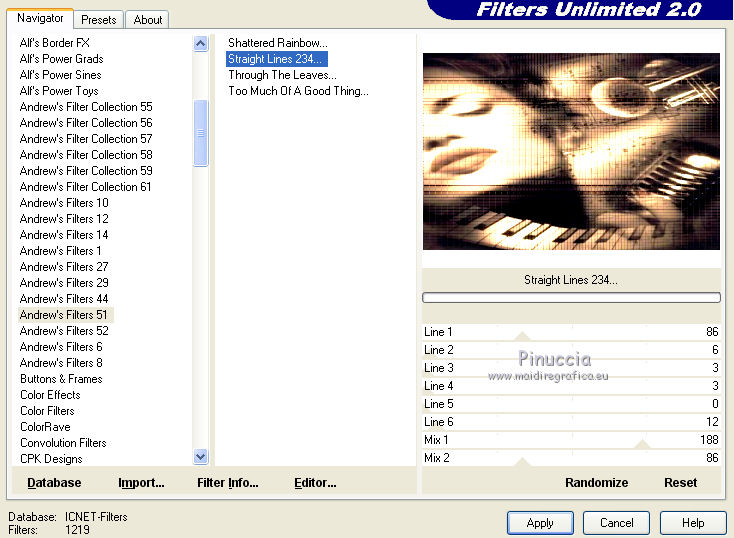Adjust the Line 3 slider
Image resolution: width=734 pixels, height=538 pixels.
tap(571, 368)
